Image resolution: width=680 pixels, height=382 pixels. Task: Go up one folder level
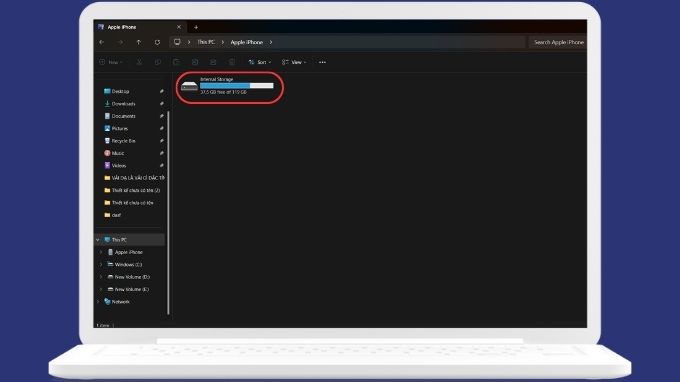tap(139, 42)
